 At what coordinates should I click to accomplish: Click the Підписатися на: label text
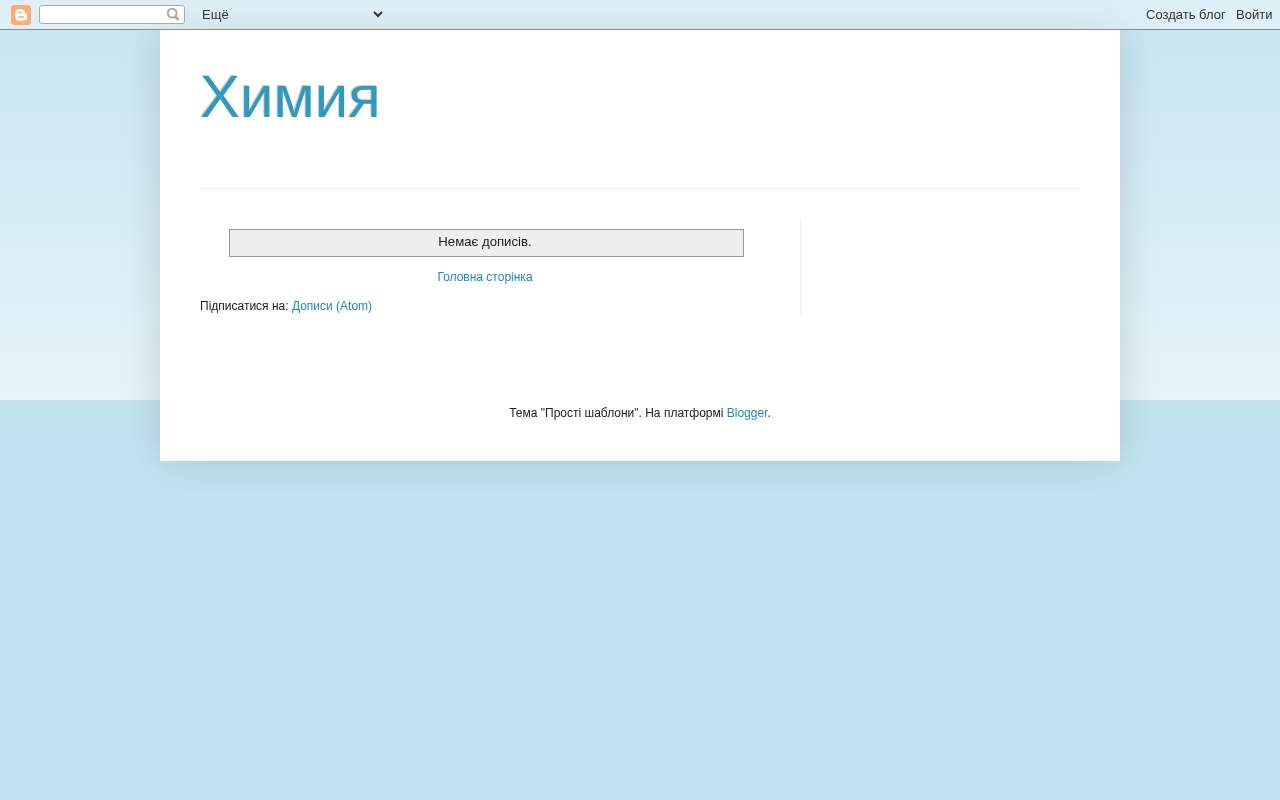(244, 306)
